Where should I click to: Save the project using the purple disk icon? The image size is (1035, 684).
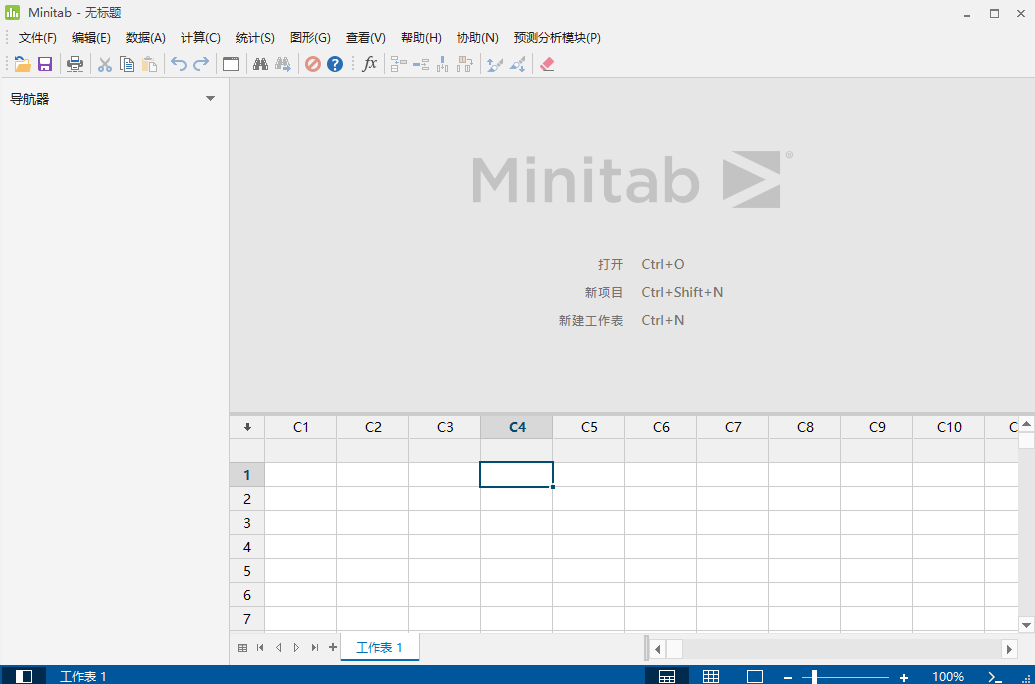click(45, 64)
